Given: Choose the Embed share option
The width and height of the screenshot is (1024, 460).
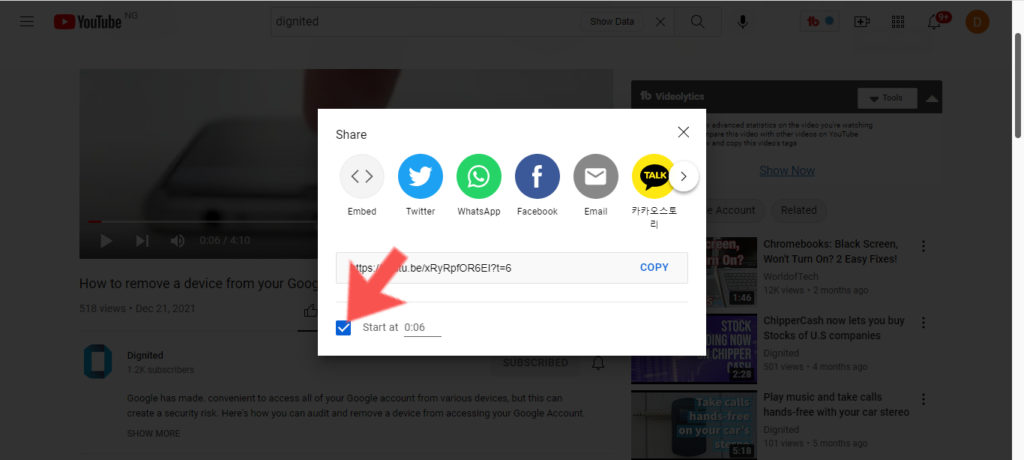Looking at the screenshot, I should click(x=362, y=176).
